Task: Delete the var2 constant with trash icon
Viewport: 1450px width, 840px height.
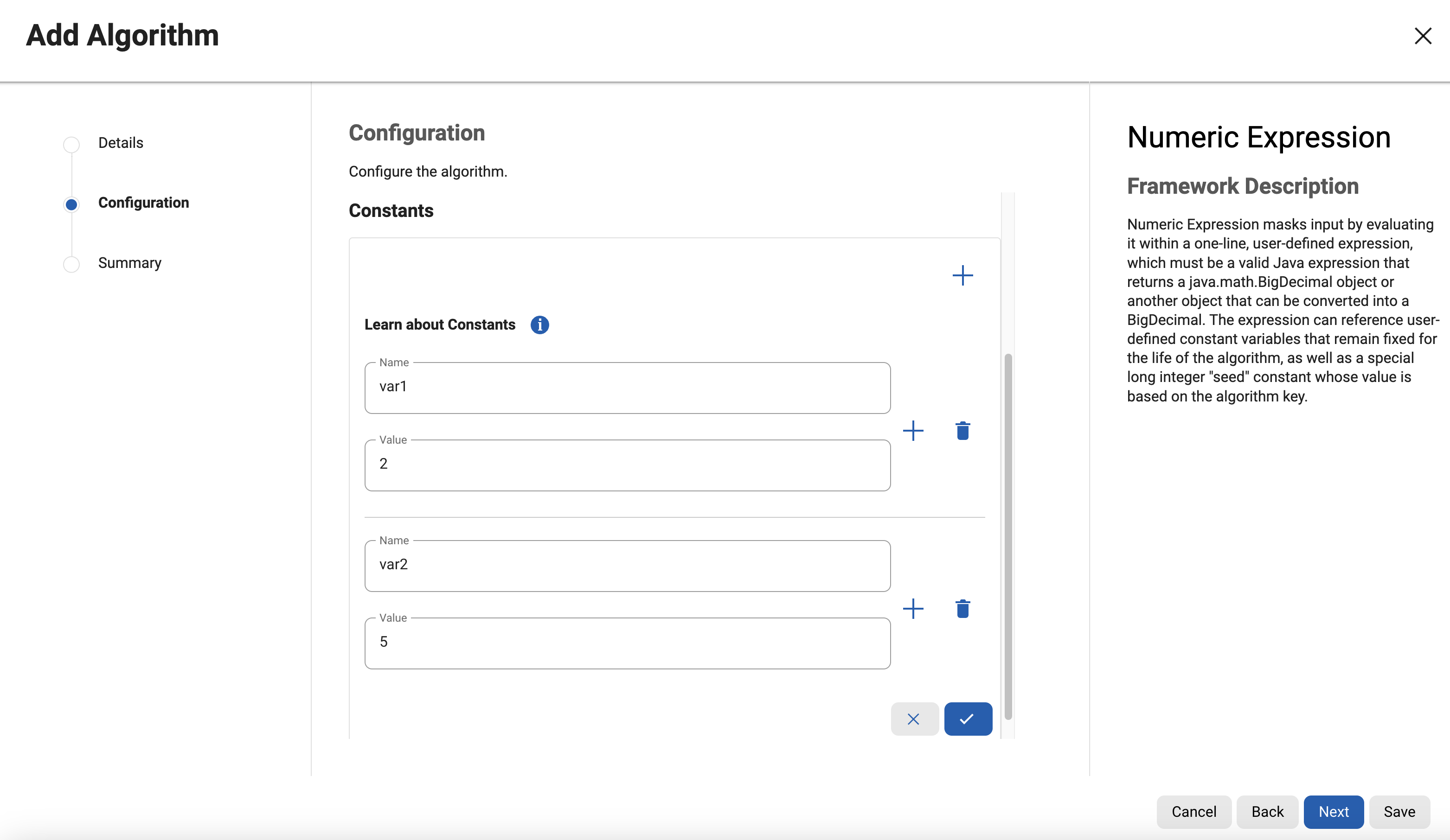Action: click(962, 608)
